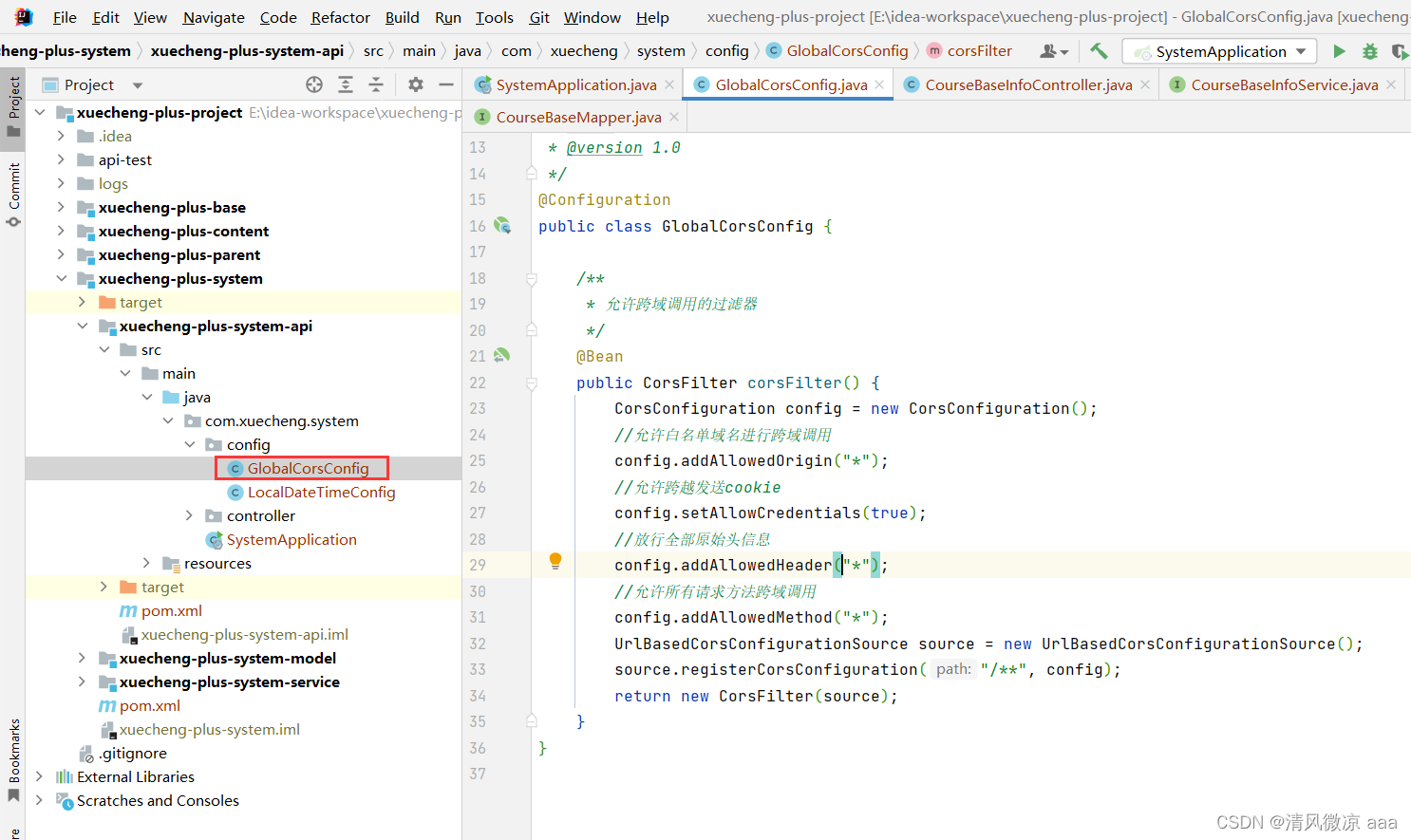Image resolution: width=1411 pixels, height=840 pixels.
Task: Open the File menu
Action: click(65, 17)
